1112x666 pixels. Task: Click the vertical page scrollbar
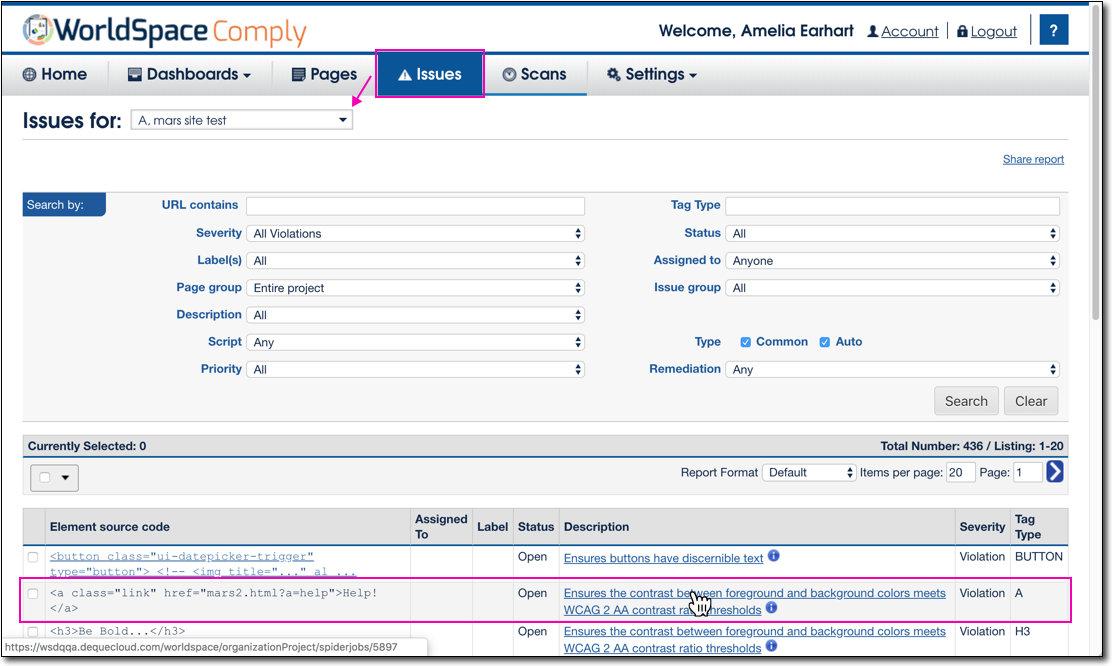[x=1096, y=161]
